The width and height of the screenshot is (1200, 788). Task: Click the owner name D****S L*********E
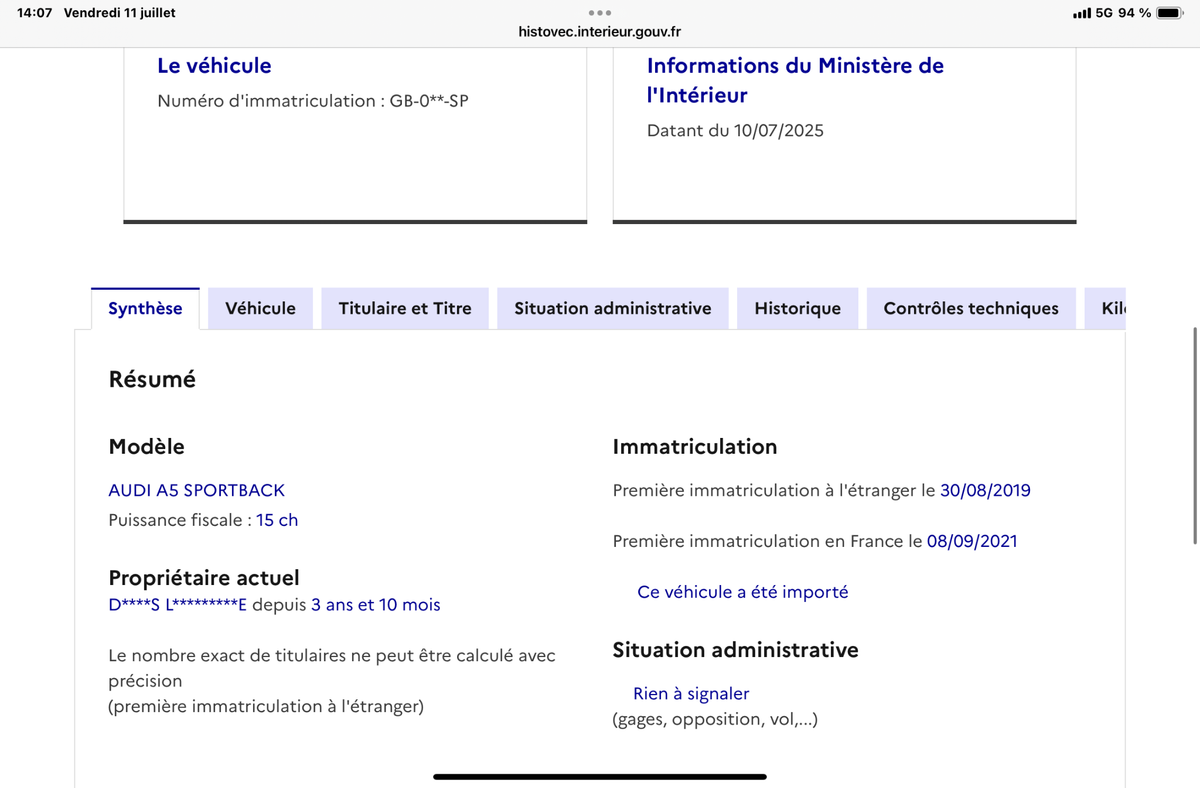pos(178,605)
